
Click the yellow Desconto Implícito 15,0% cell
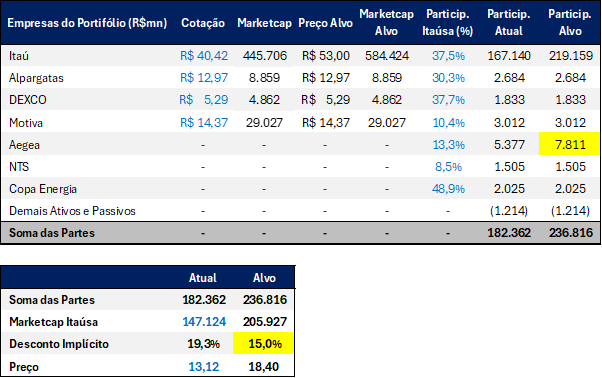click(264, 343)
